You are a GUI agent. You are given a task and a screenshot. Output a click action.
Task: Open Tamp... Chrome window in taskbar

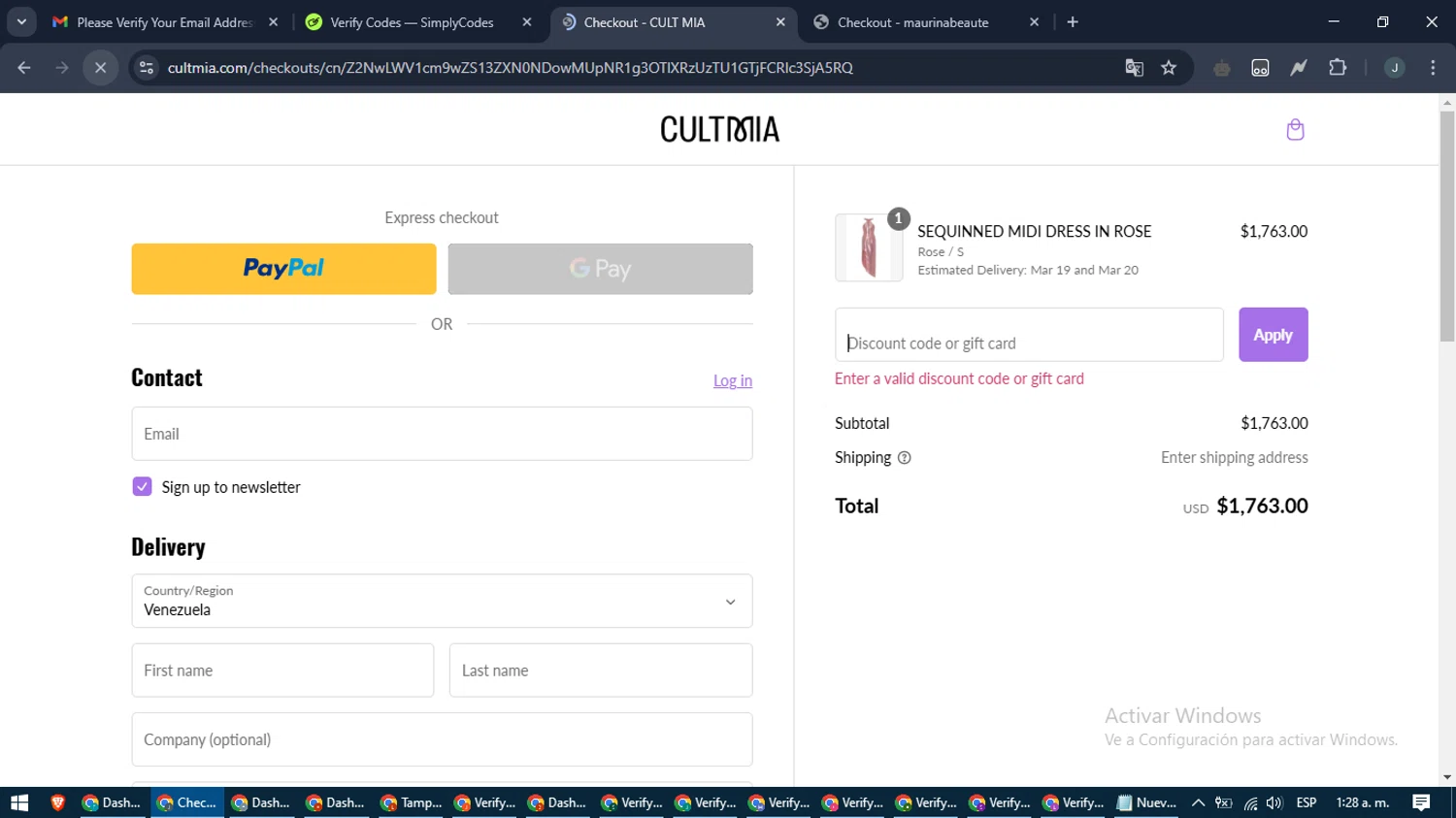point(411,802)
